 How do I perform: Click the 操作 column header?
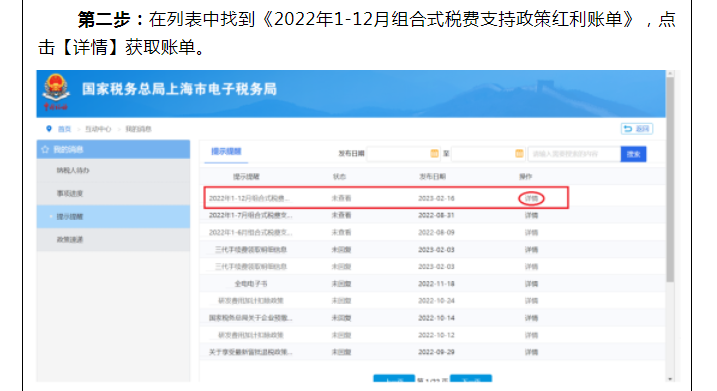525,177
